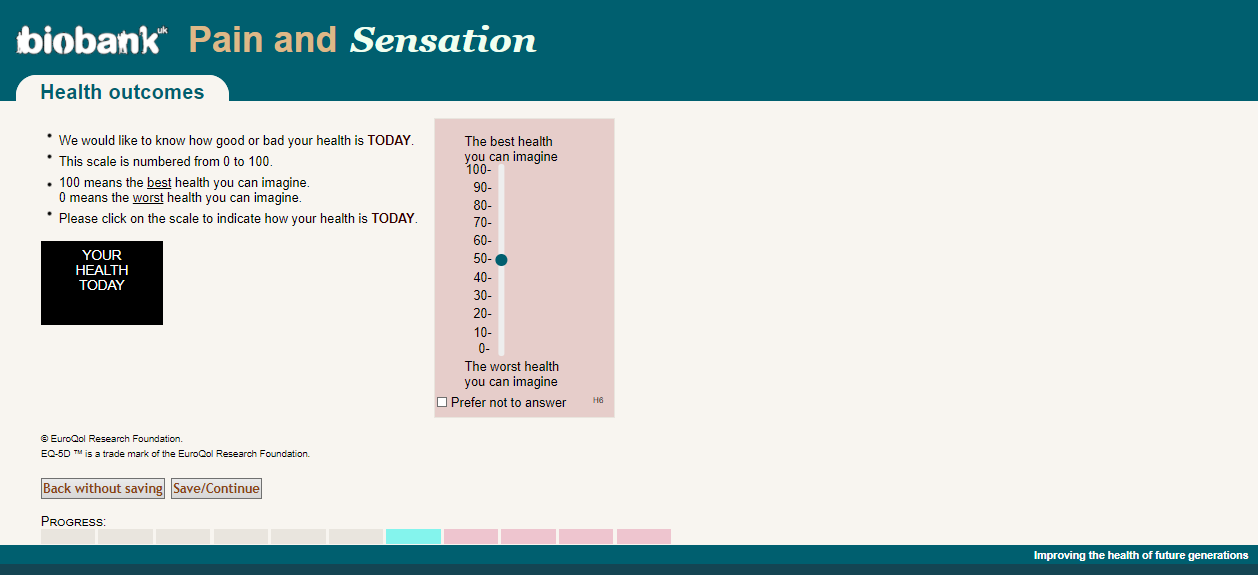Click "The worst health you can imagine" label

point(511,374)
